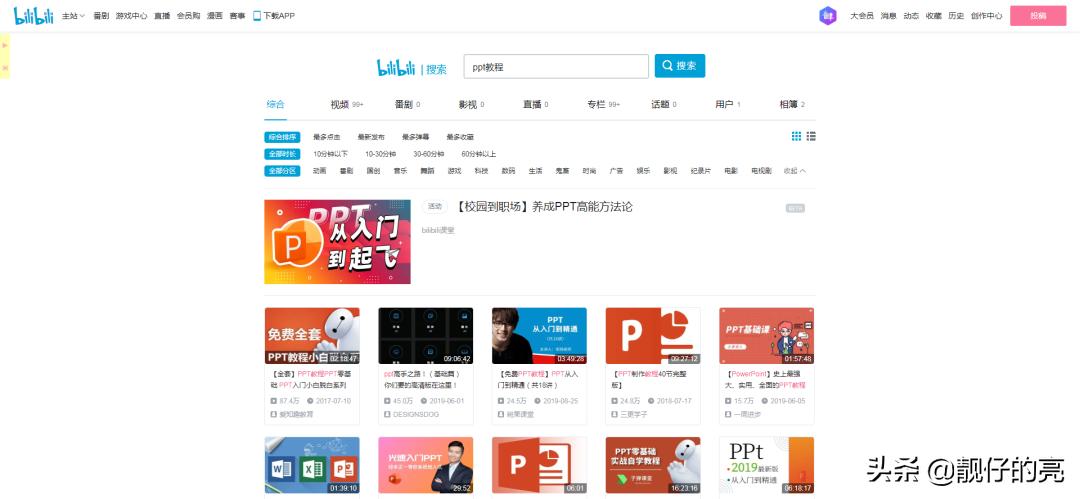
Task: Open 【校园到职场】养成PPT高能方法论 title
Action: tap(544, 207)
